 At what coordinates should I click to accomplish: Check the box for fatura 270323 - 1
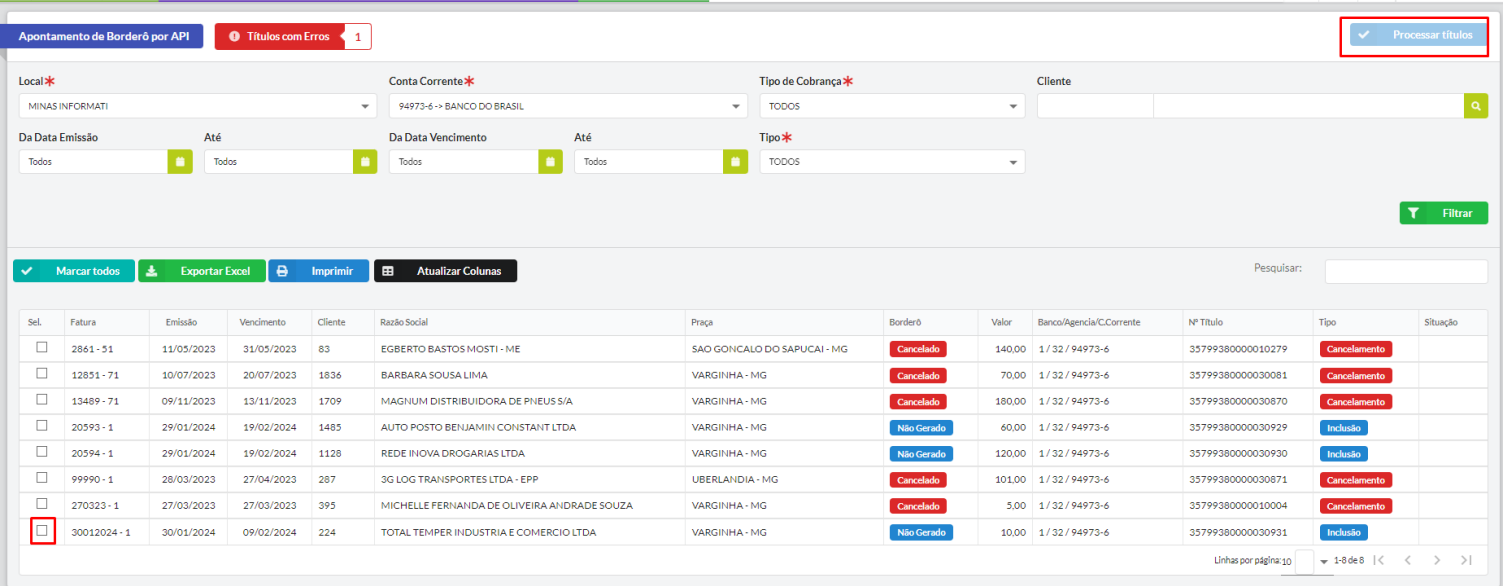click(42, 504)
